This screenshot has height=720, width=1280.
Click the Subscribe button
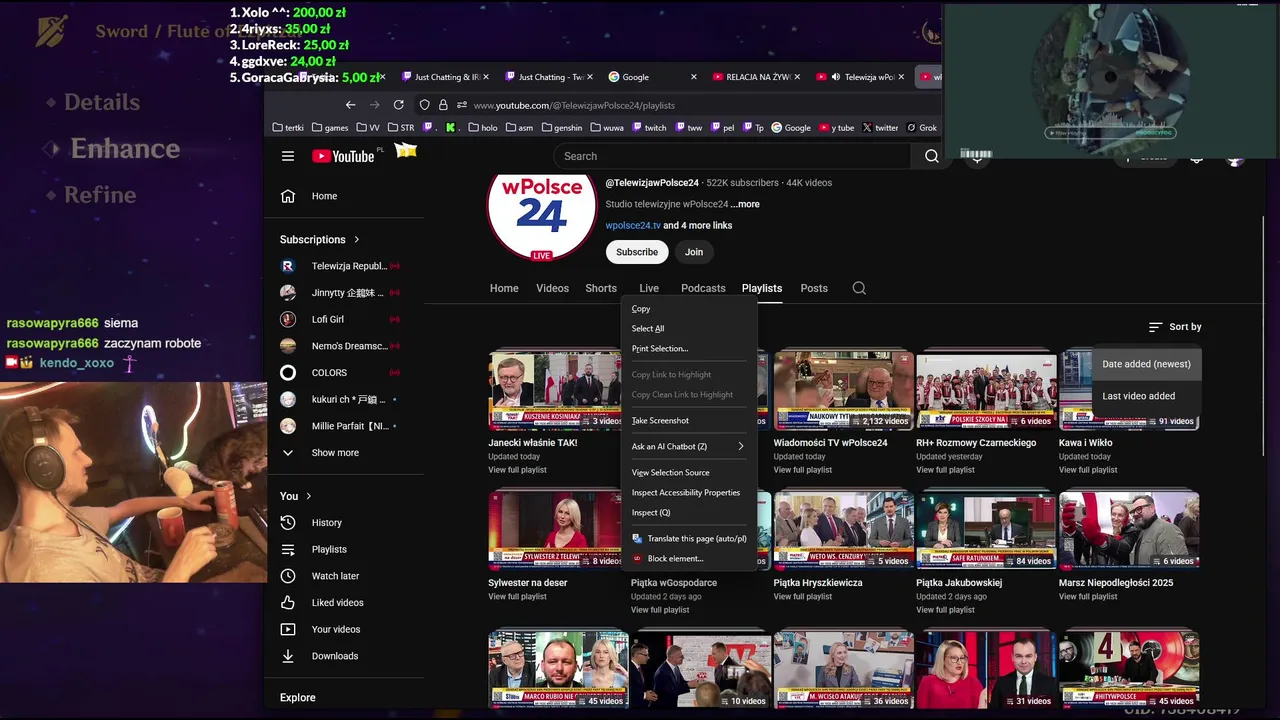pyautogui.click(x=637, y=252)
